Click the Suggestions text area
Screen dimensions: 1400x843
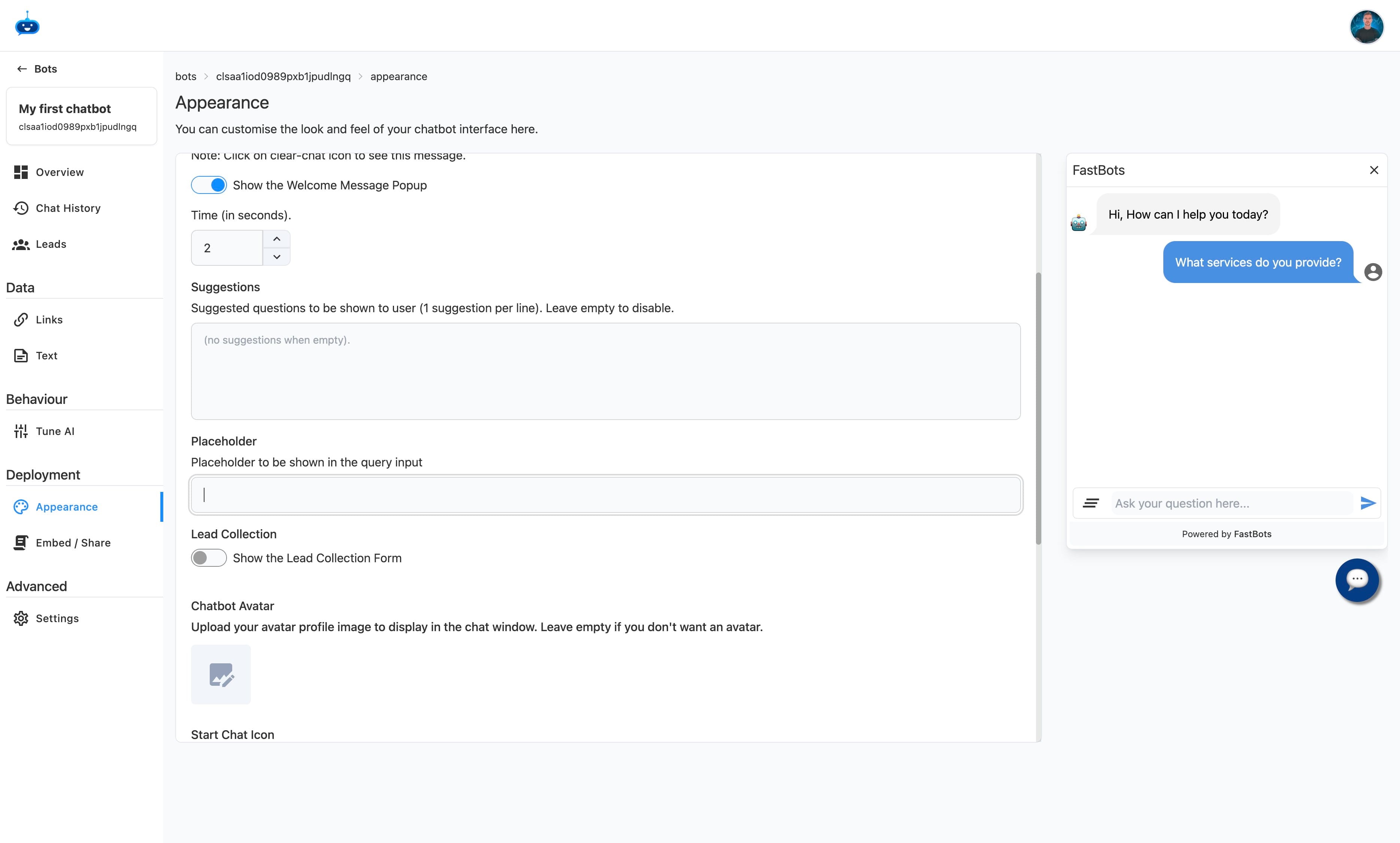point(605,371)
